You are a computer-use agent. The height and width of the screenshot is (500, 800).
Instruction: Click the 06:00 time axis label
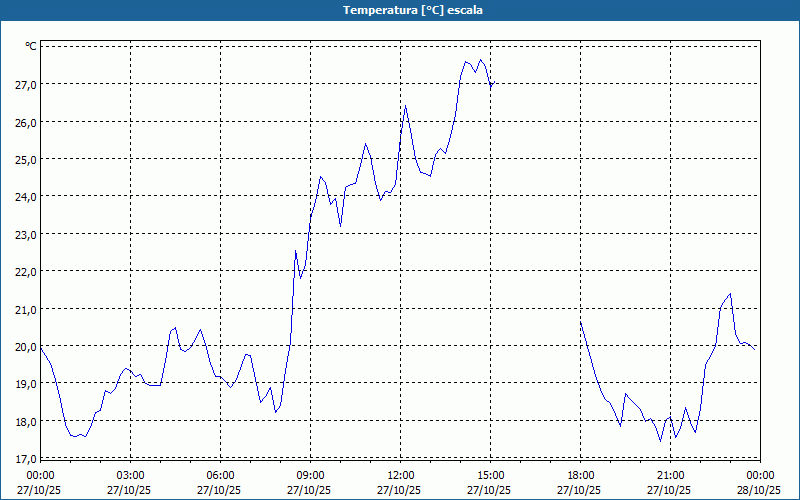click(220, 475)
